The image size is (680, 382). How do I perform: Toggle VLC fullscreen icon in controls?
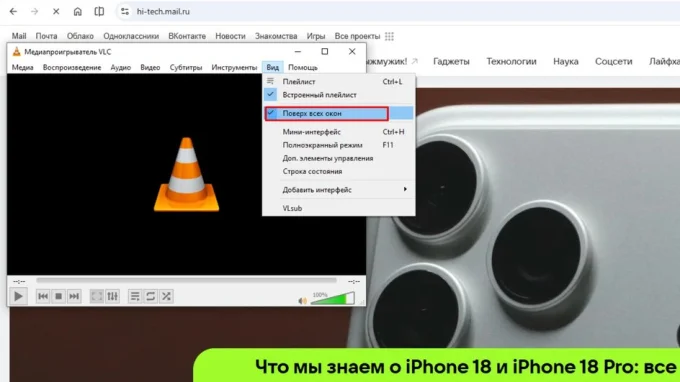point(96,296)
